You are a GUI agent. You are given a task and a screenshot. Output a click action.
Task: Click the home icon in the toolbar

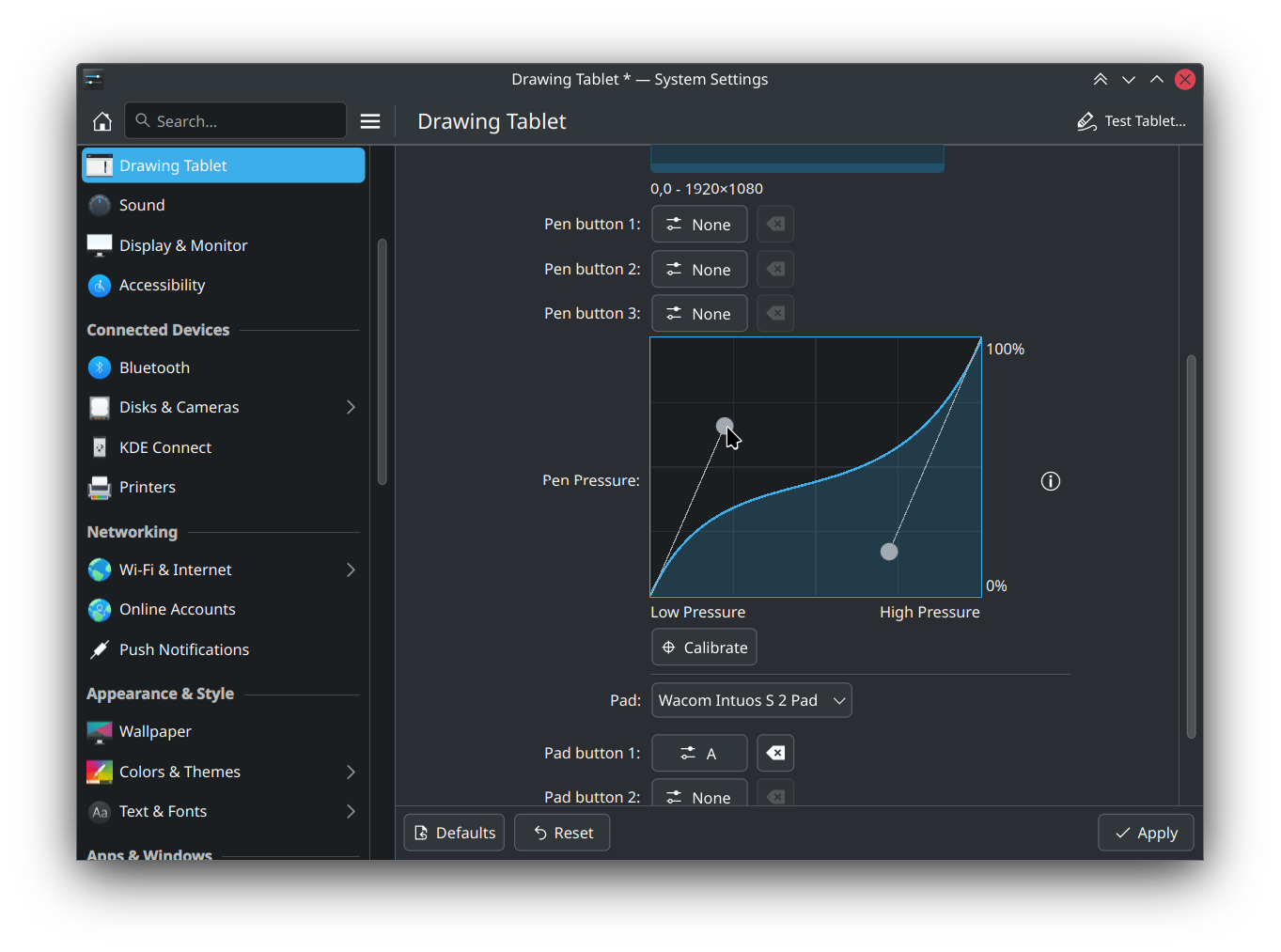click(x=102, y=121)
